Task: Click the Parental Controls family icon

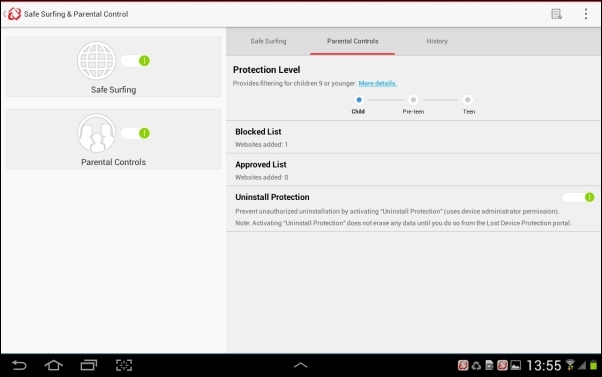Action: 96,133
